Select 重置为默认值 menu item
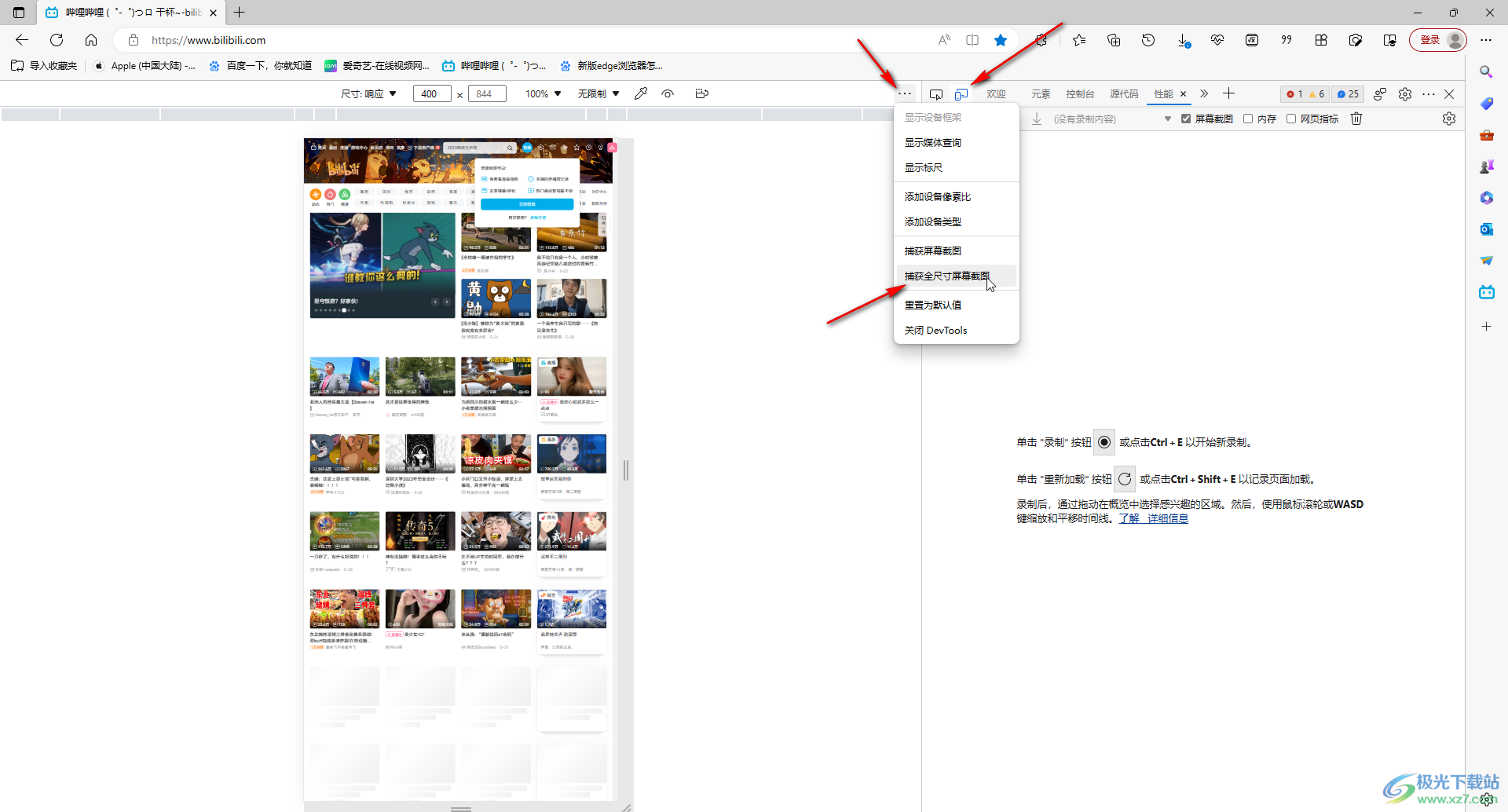Image resolution: width=1508 pixels, height=812 pixels. (x=957, y=305)
